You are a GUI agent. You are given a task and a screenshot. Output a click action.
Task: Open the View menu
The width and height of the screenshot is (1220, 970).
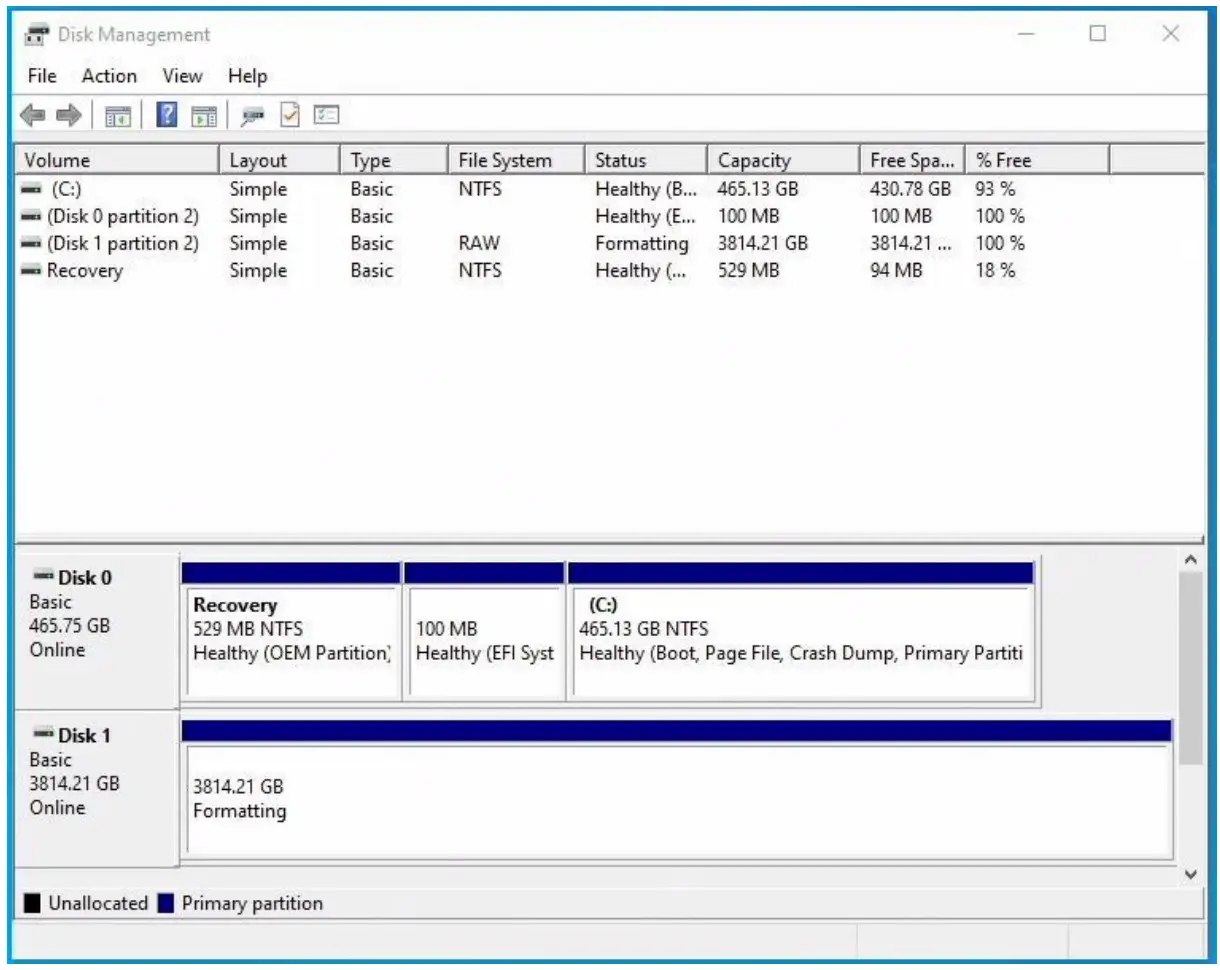[182, 76]
